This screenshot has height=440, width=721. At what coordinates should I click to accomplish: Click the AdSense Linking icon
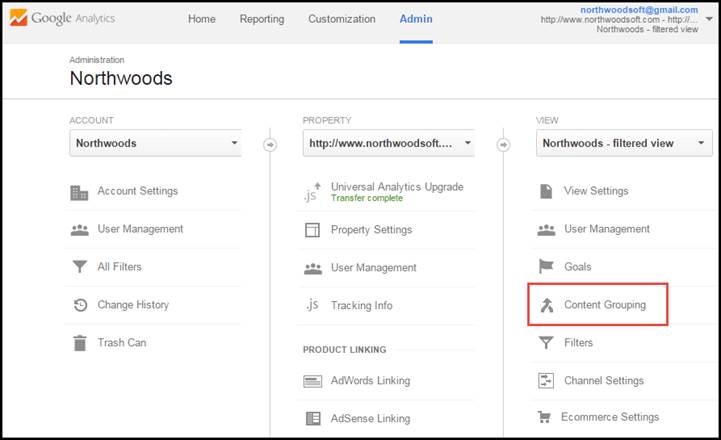click(313, 418)
